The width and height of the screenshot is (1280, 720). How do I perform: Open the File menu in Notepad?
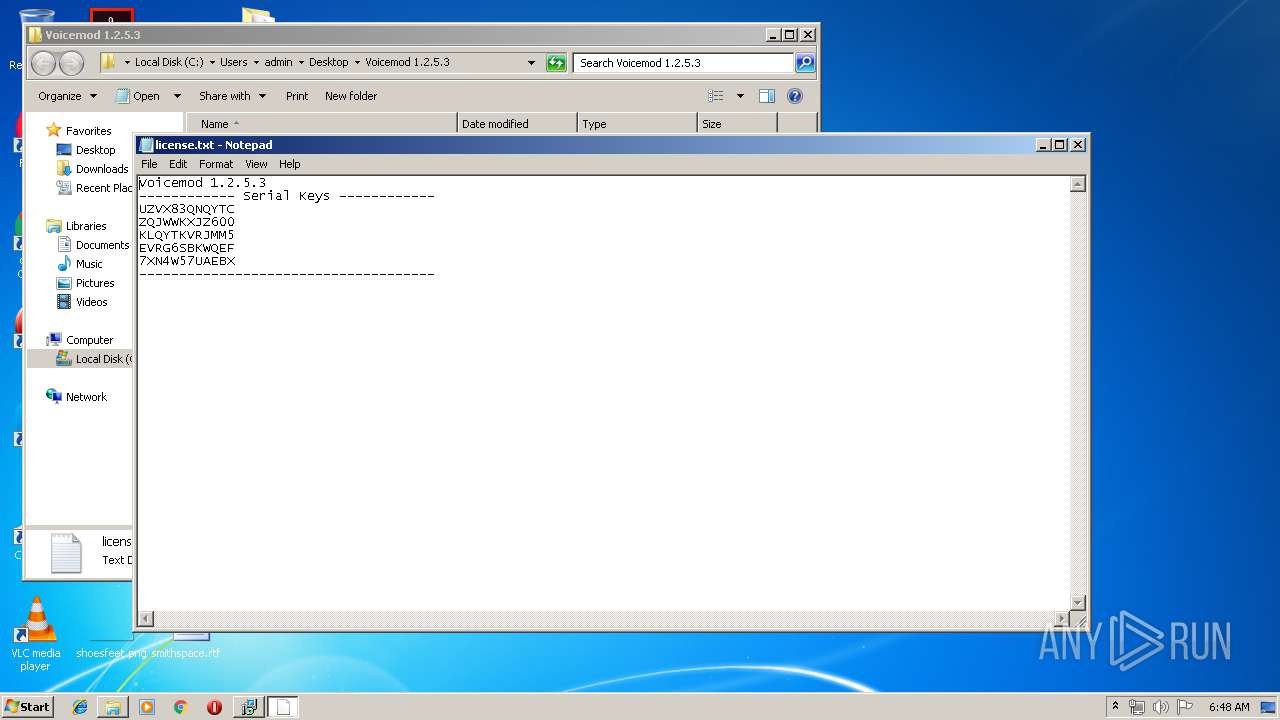click(149, 164)
